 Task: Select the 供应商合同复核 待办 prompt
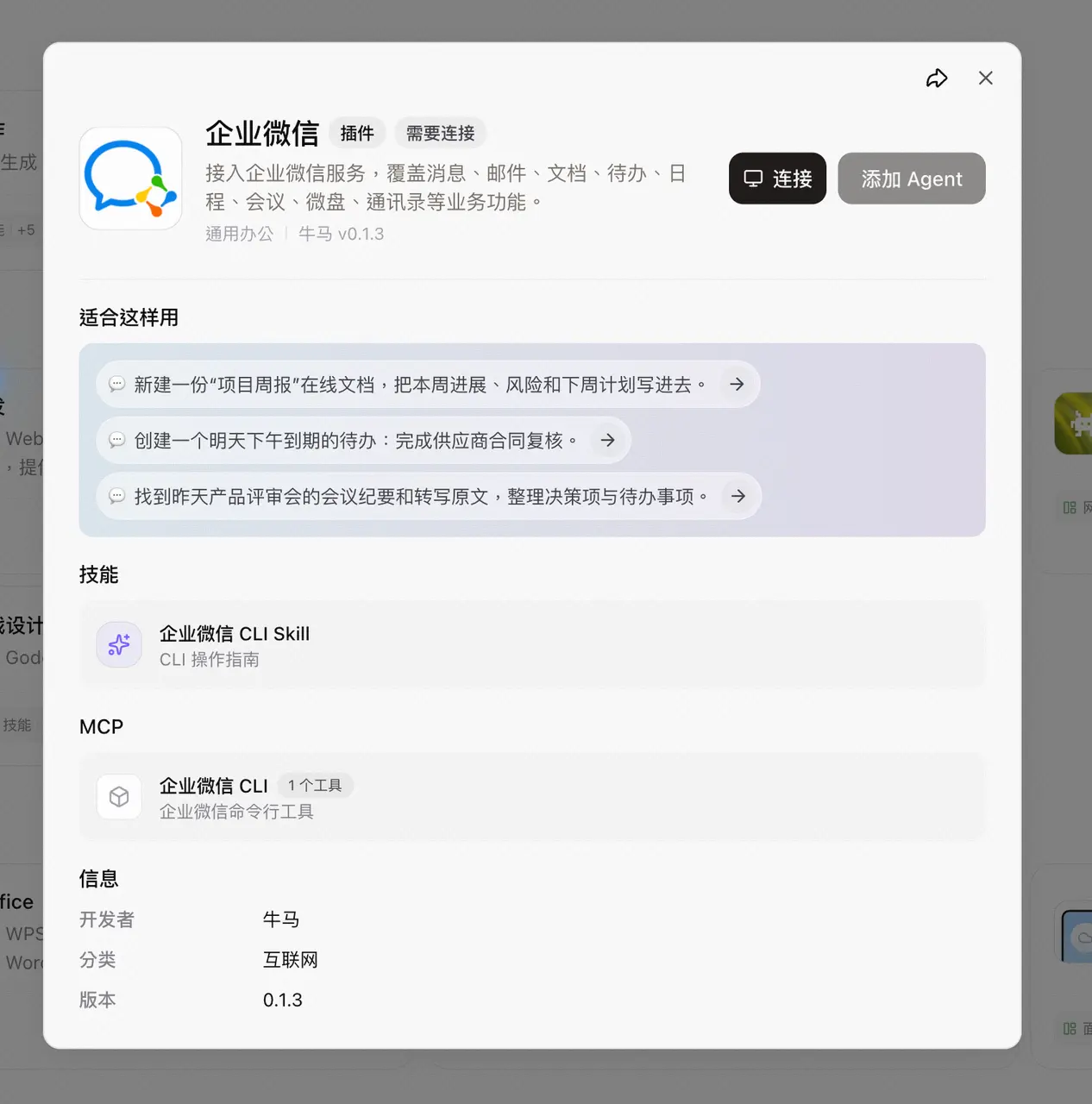click(x=363, y=441)
